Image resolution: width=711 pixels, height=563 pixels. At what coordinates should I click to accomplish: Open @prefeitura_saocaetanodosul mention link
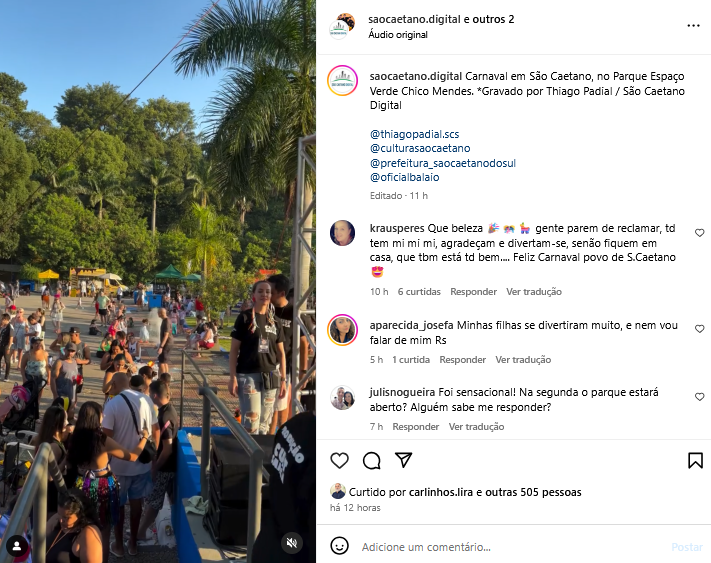443,163
